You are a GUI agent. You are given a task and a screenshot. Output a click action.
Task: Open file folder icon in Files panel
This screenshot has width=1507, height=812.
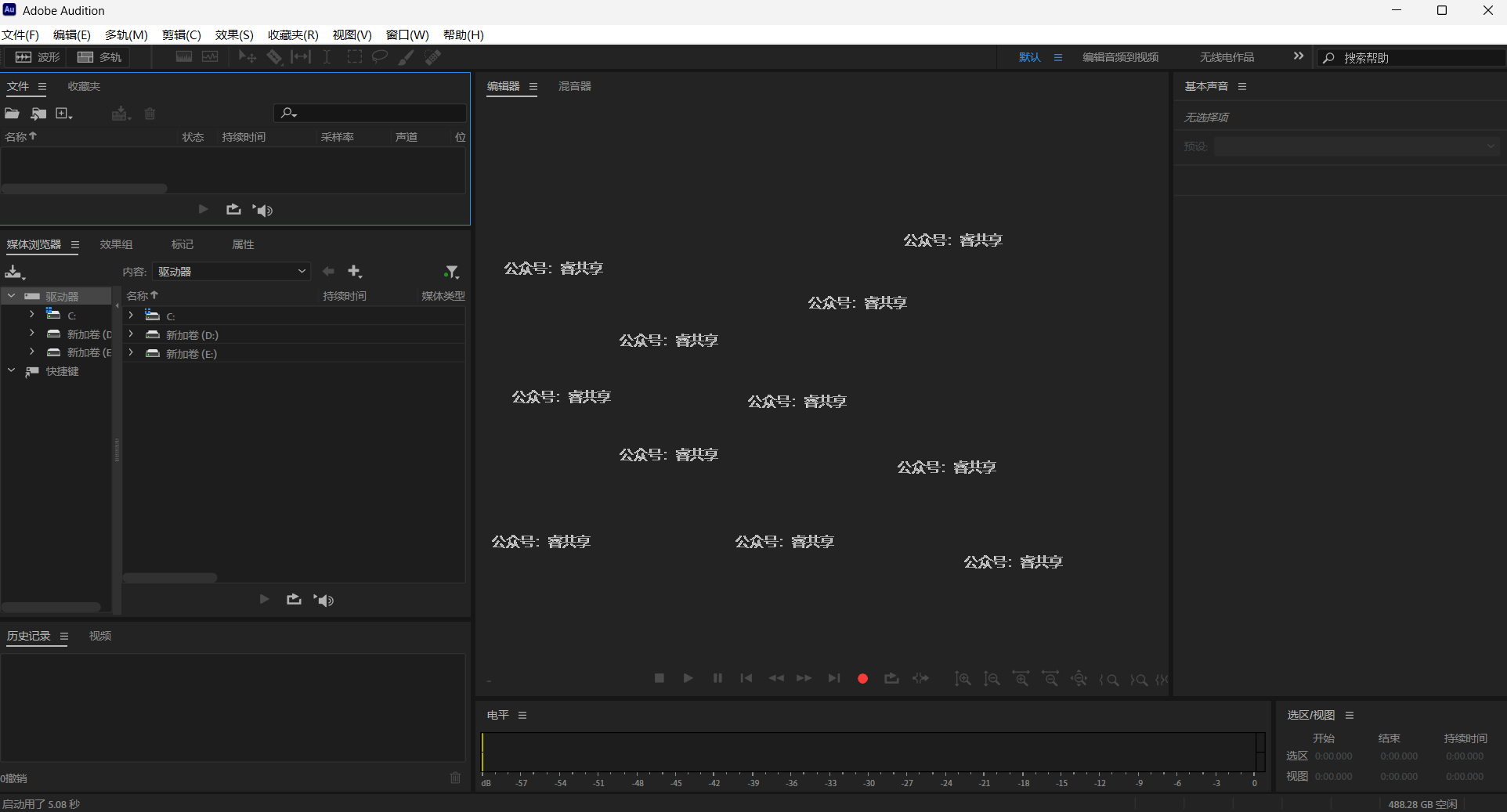(13, 114)
